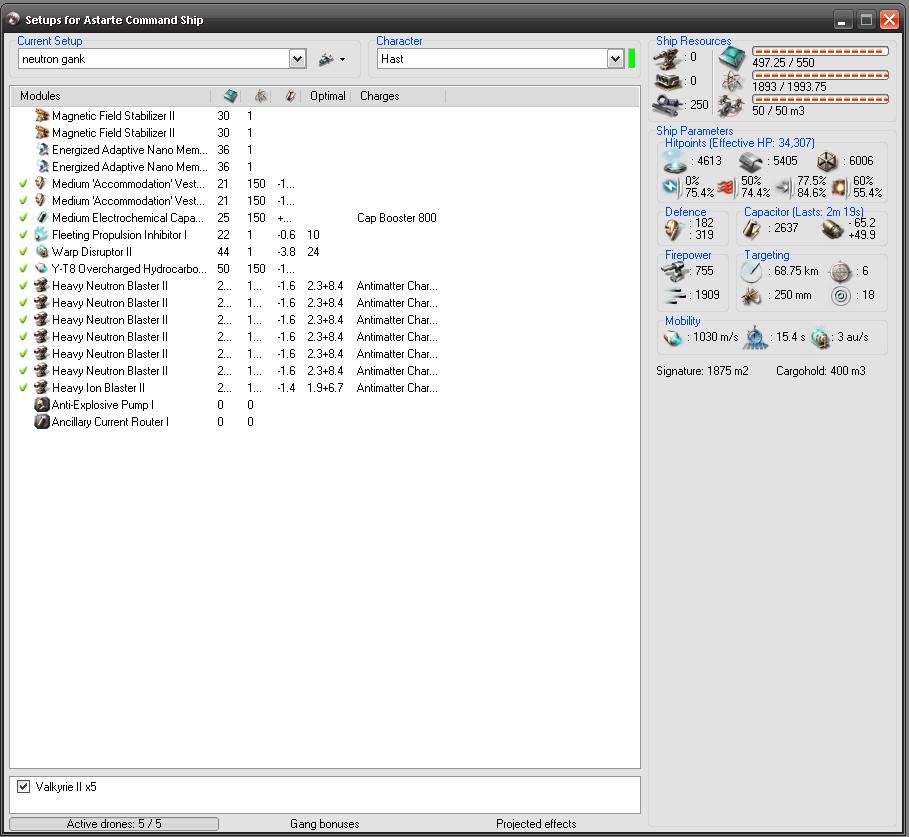The width and height of the screenshot is (909, 837).
Task: Click the Anti-Explosive Pump I rig icon
Action: (41, 405)
